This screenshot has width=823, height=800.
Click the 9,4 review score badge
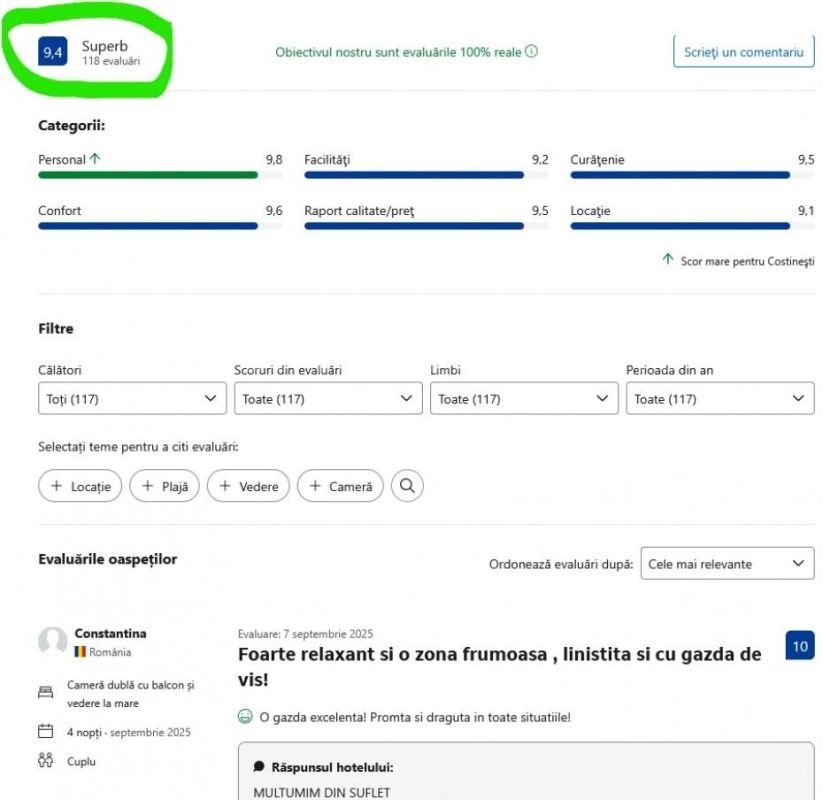pos(52,52)
